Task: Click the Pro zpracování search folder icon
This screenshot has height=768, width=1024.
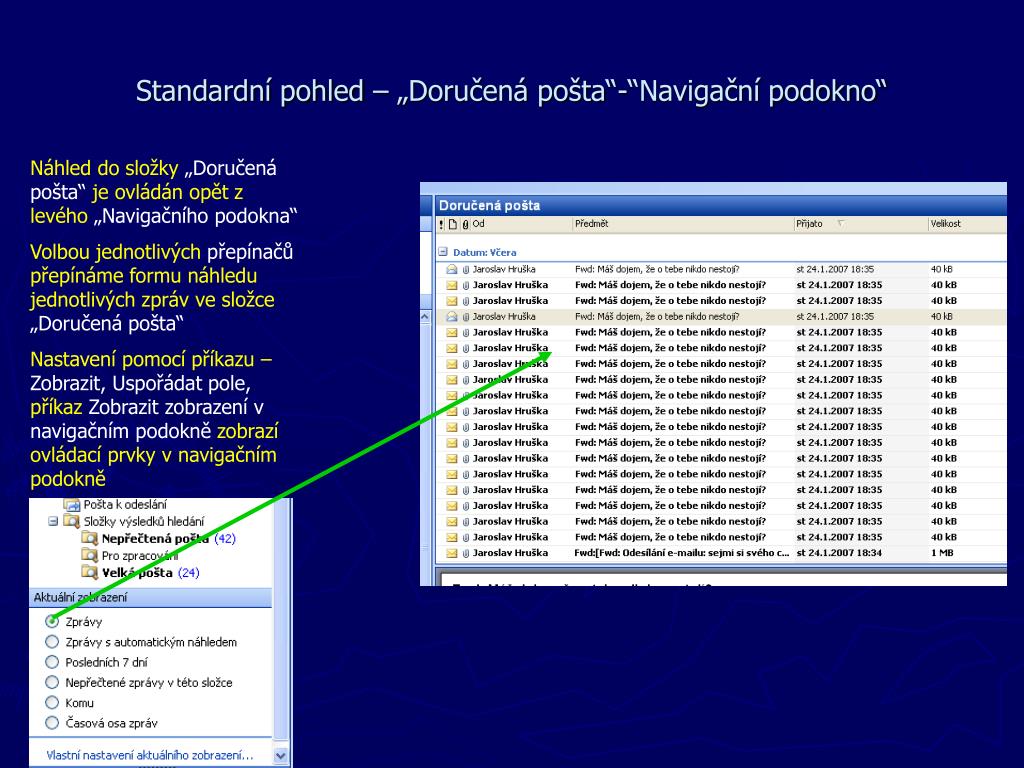Action: pos(89,556)
